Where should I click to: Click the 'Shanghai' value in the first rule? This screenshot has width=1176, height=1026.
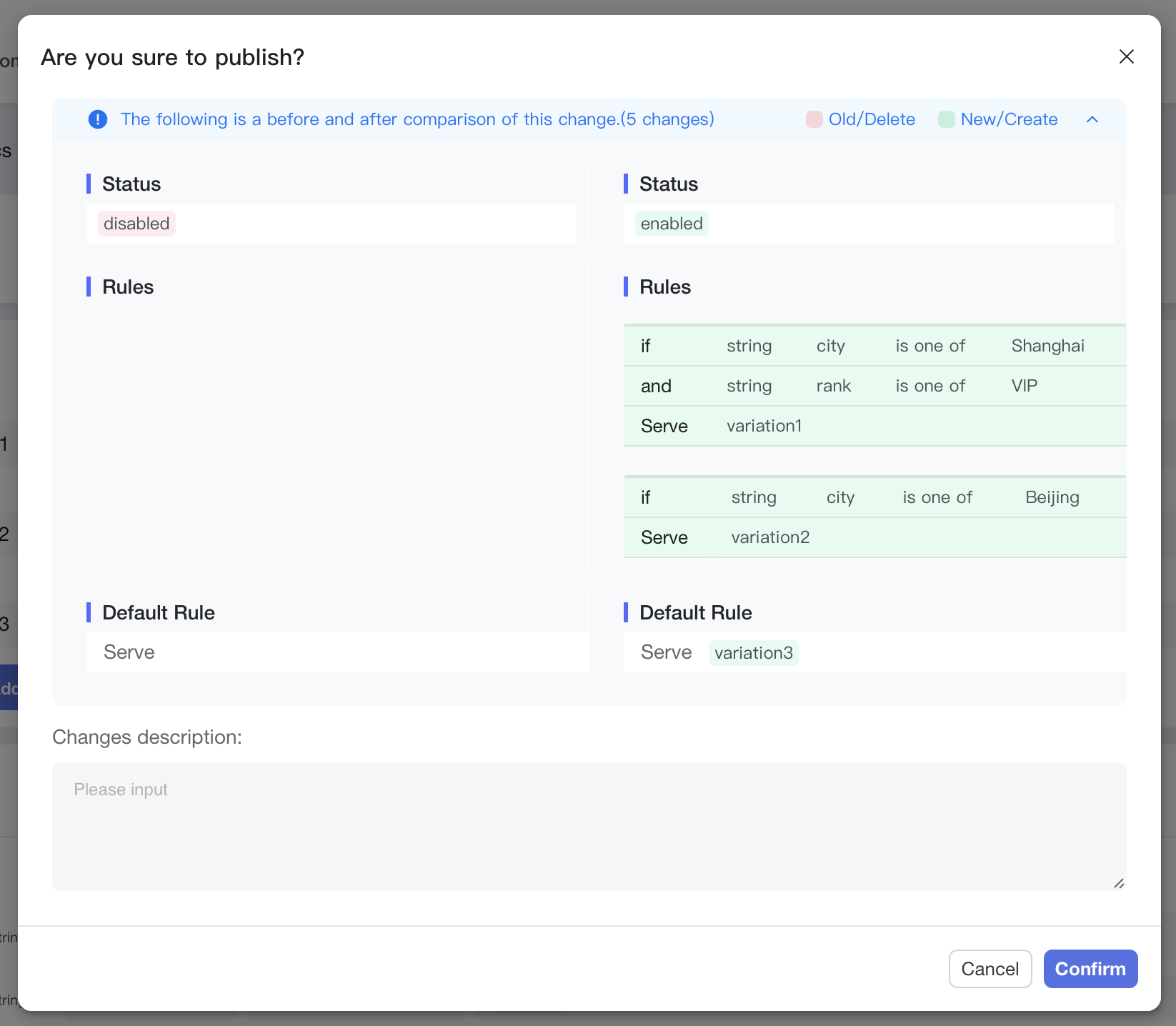(1047, 346)
